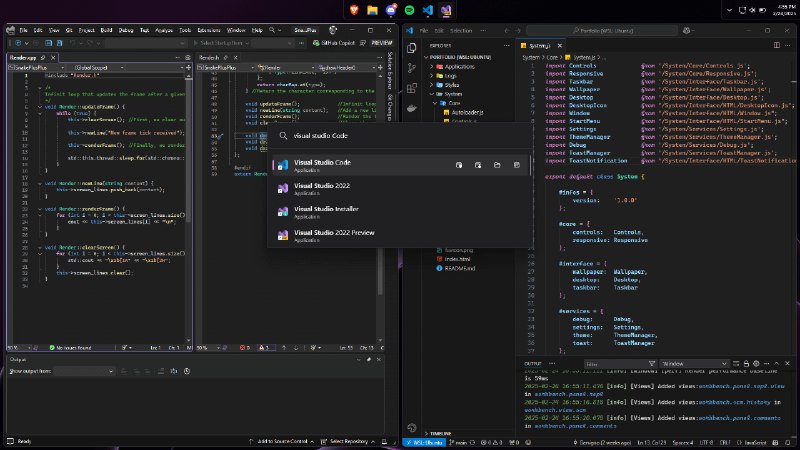The image size is (800, 450).
Task: Click the PREVIEW badge button in Visual Studio
Action: (x=382, y=43)
